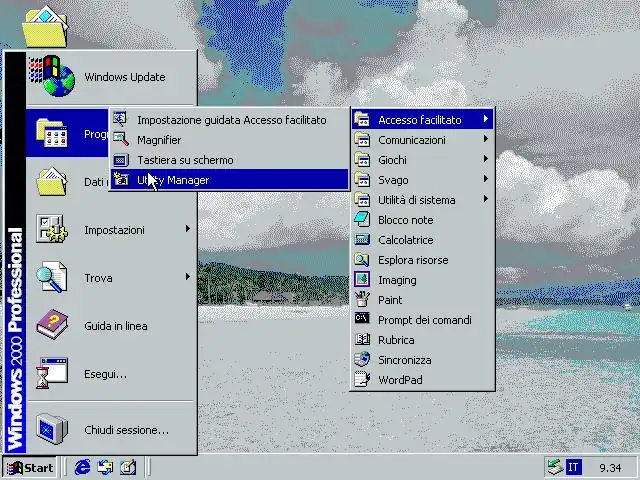This screenshot has height=480, width=640.
Task: Expand the Utilità di sistema arrow
Action: (485, 199)
